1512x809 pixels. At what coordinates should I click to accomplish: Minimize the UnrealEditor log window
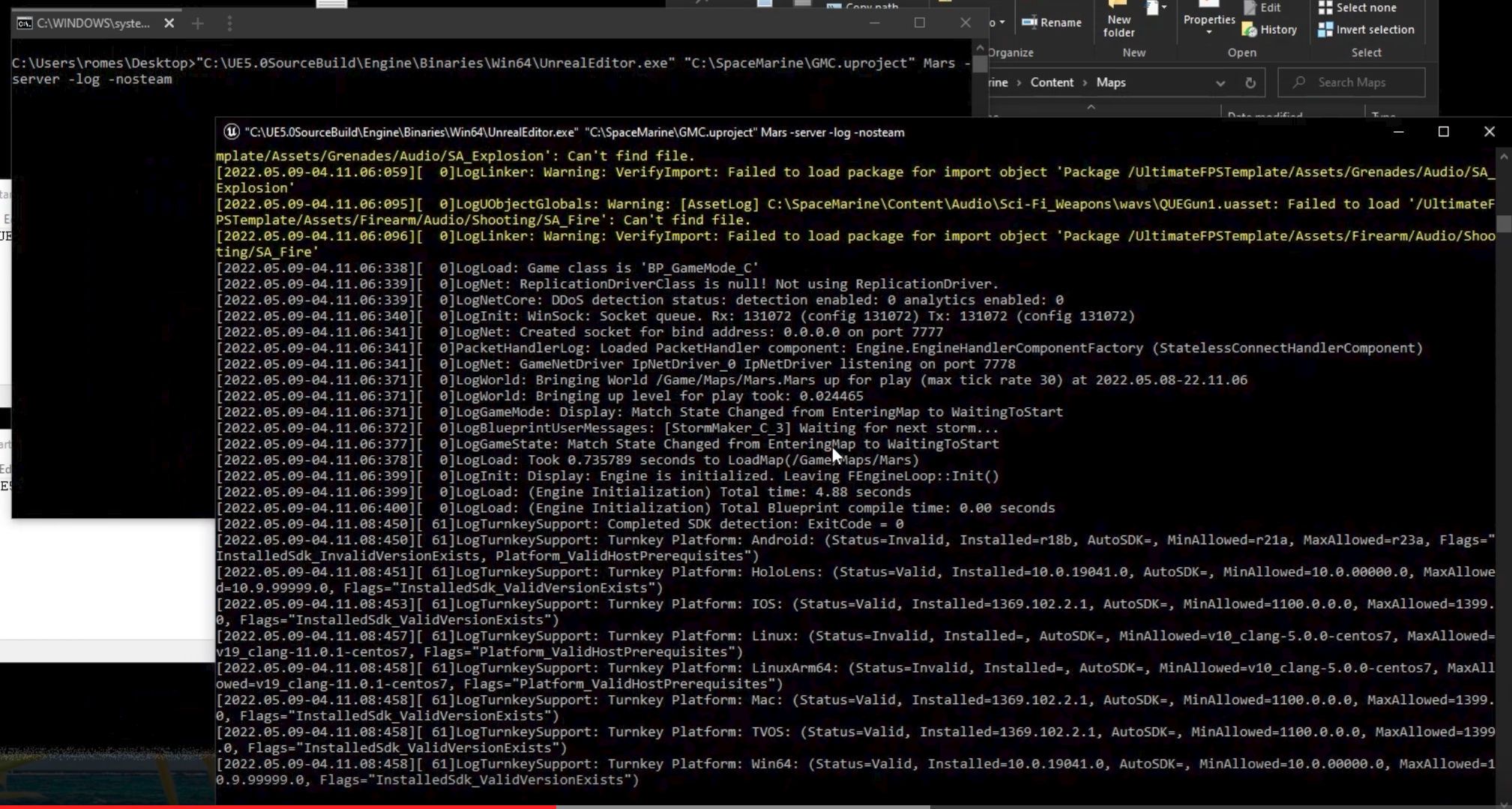point(1398,132)
